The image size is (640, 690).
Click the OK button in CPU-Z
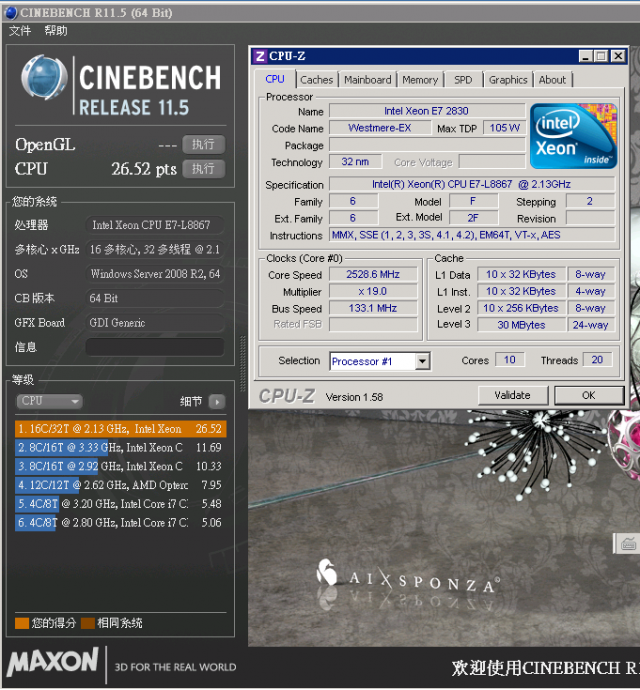click(589, 395)
